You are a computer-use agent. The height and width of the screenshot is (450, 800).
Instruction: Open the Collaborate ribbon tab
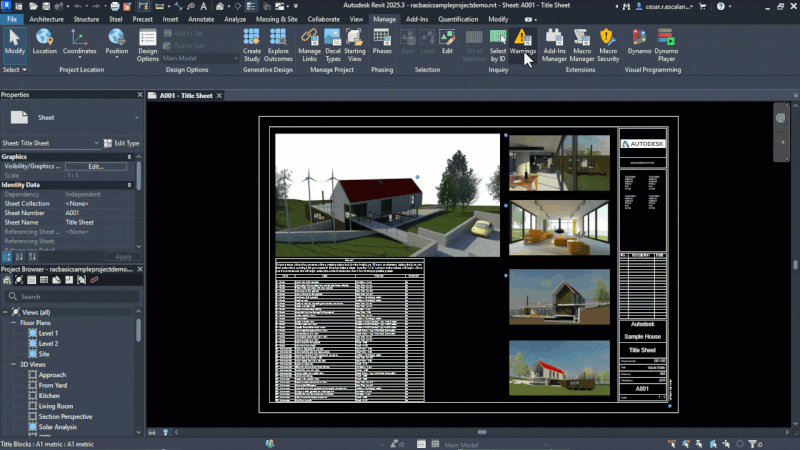pyautogui.click(x=323, y=19)
